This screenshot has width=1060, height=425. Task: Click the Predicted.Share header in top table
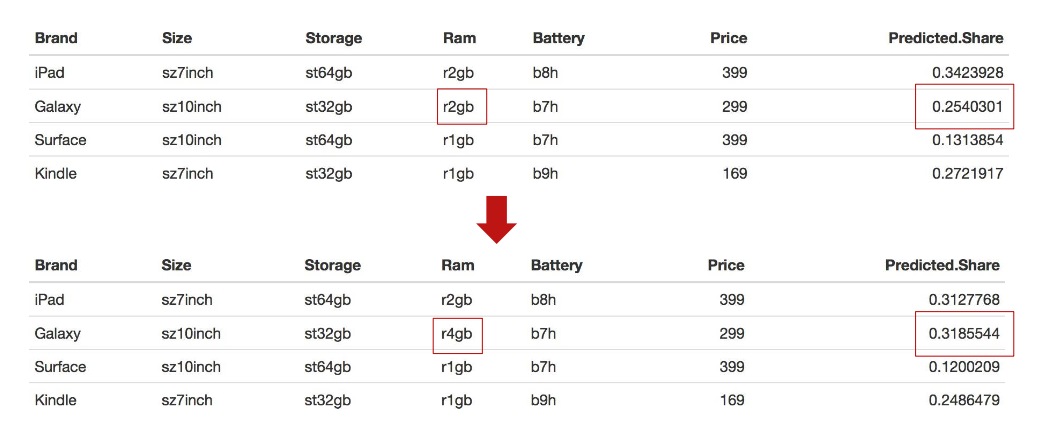(x=945, y=38)
